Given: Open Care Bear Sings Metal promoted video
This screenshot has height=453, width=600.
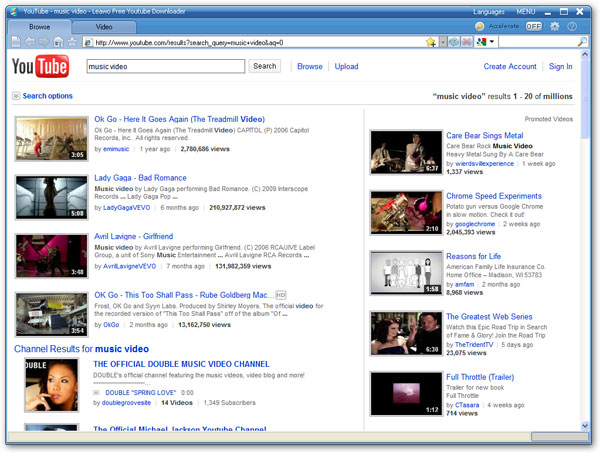Looking at the screenshot, I should [x=484, y=135].
